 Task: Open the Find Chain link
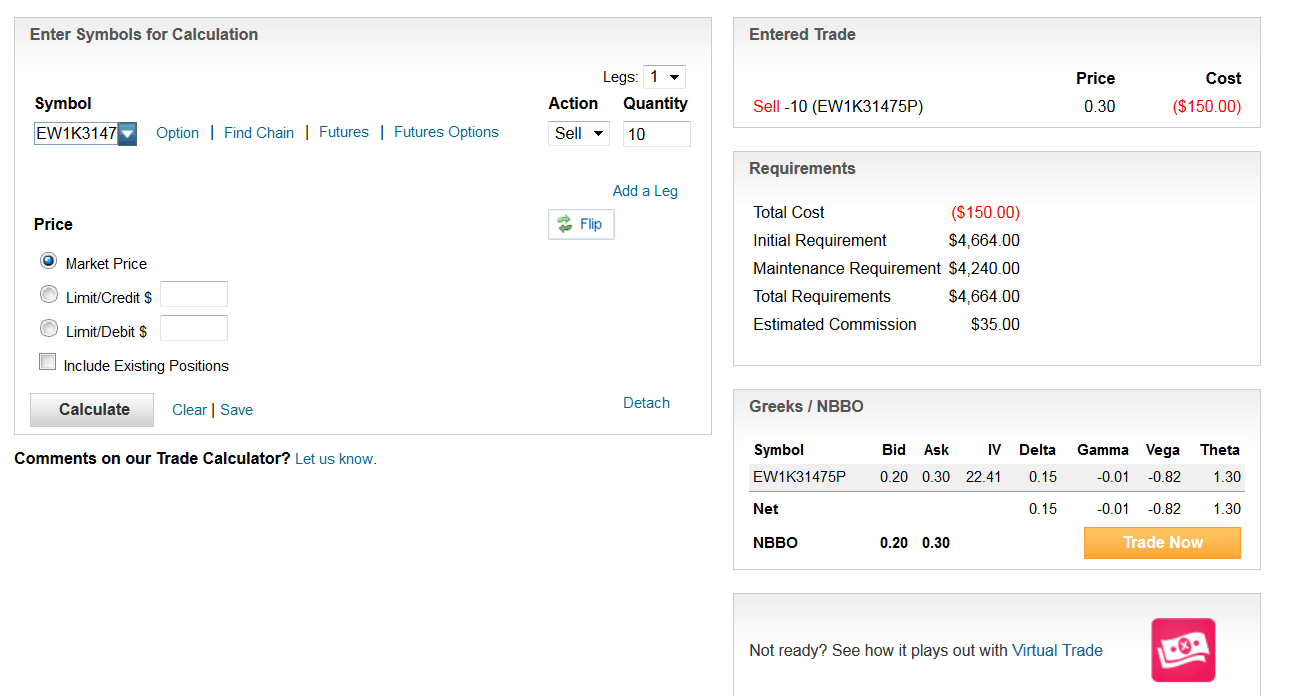coord(259,133)
